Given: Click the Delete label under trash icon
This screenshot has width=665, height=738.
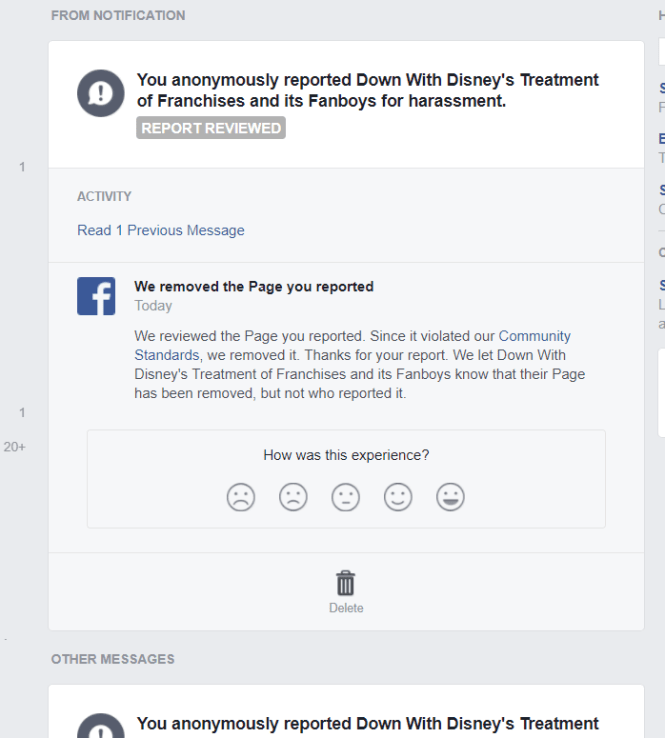Looking at the screenshot, I should (346, 608).
